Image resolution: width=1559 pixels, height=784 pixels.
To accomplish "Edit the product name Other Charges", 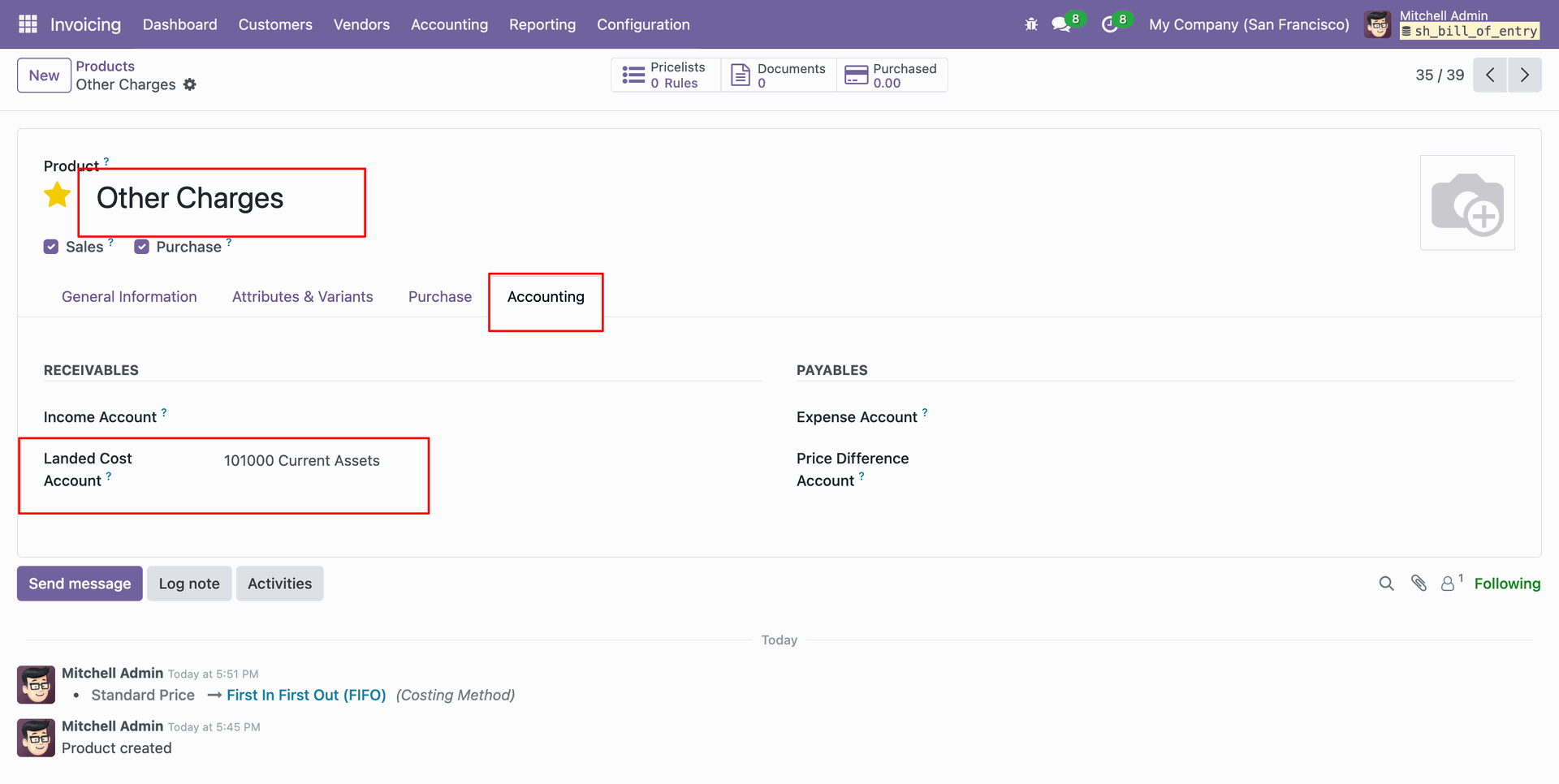I will tap(190, 198).
